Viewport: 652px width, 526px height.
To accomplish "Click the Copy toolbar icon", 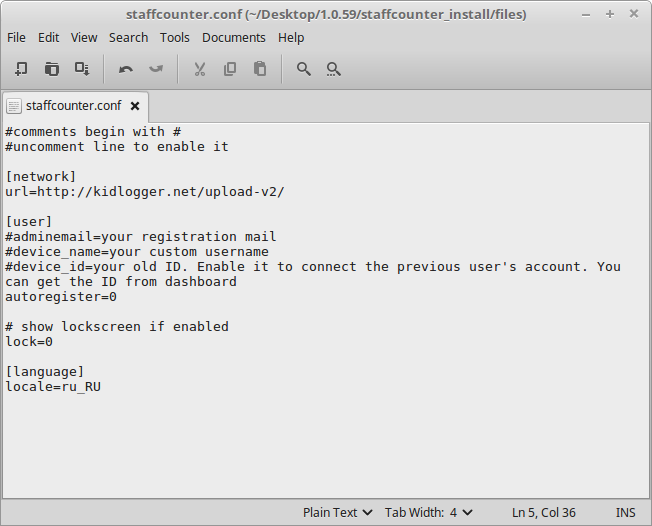I will 230,69.
